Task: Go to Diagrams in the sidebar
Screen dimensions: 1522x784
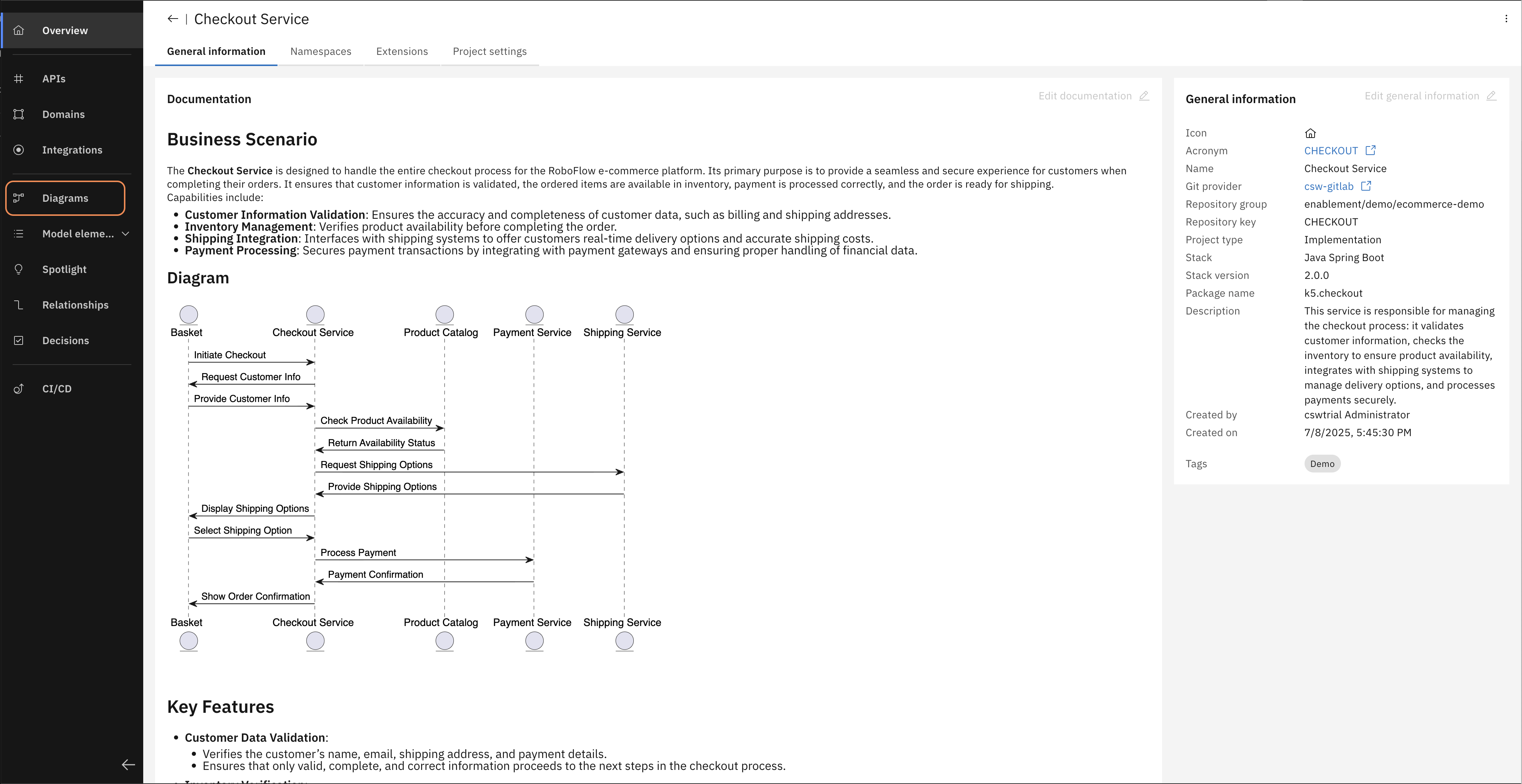Action: 65,198
